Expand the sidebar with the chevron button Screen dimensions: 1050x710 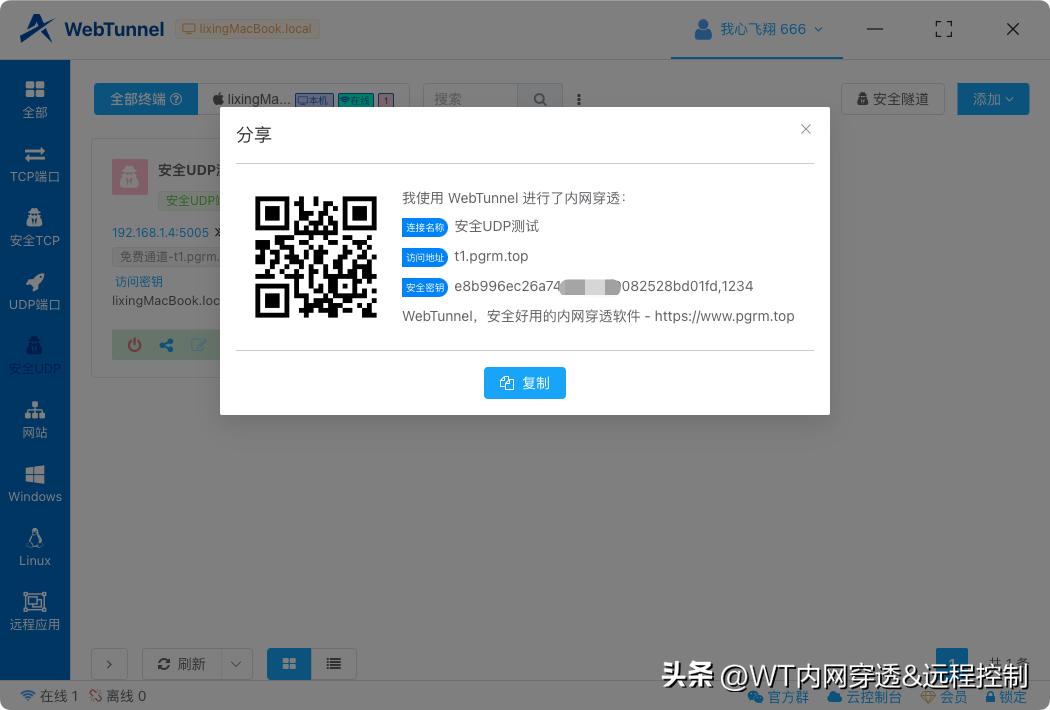click(x=109, y=664)
